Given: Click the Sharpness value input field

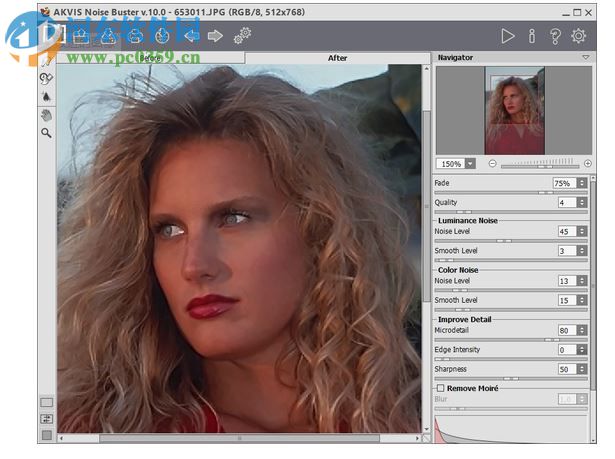Looking at the screenshot, I should pos(566,369).
